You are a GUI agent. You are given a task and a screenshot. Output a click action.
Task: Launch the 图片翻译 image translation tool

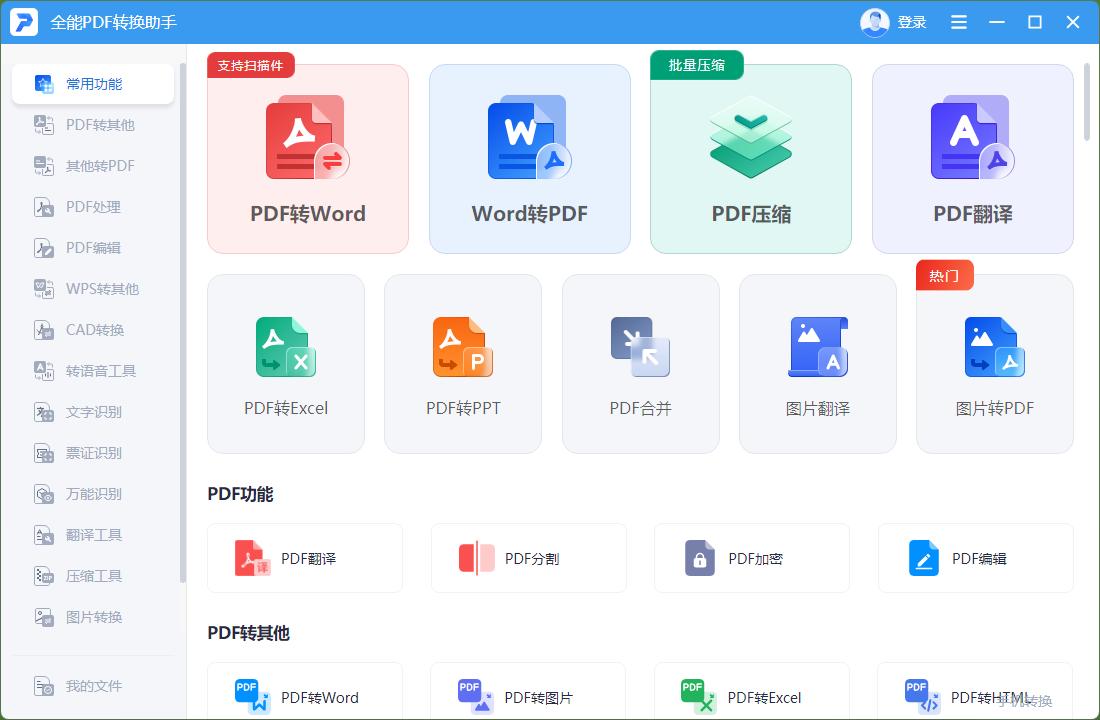[x=817, y=363]
